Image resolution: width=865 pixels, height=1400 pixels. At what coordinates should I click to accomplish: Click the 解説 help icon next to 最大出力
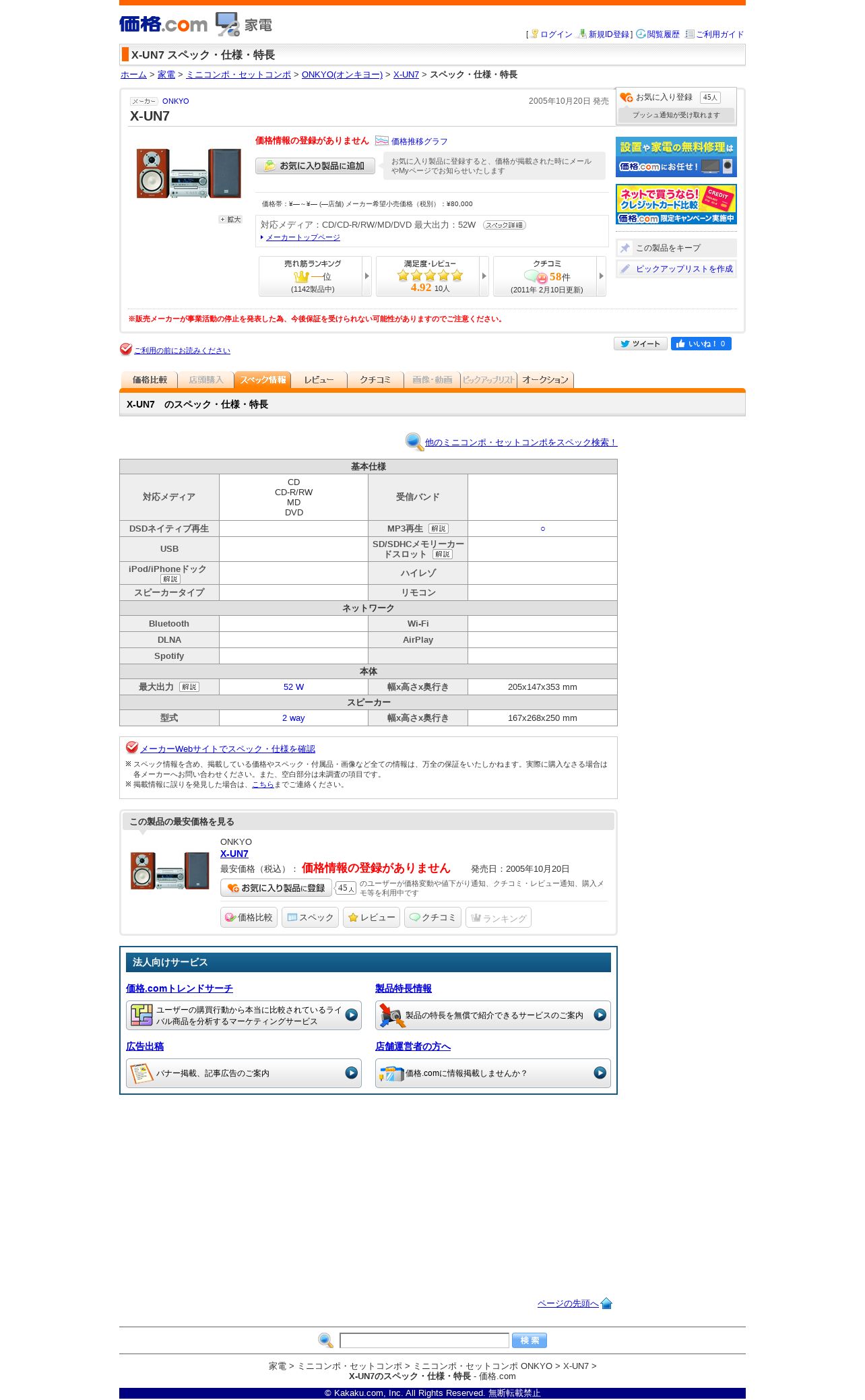(189, 687)
